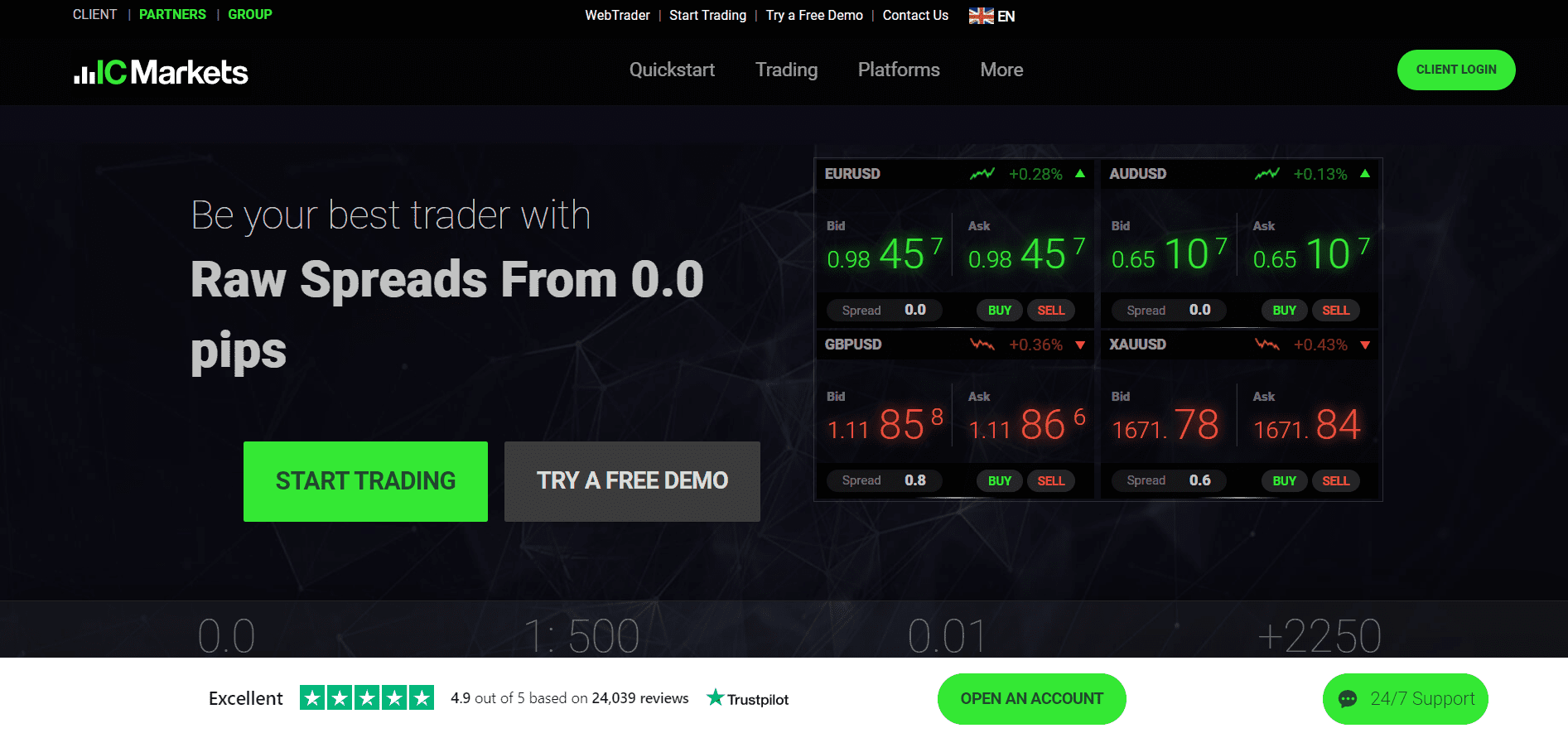Click the XAUUSD pair title

1137,345
